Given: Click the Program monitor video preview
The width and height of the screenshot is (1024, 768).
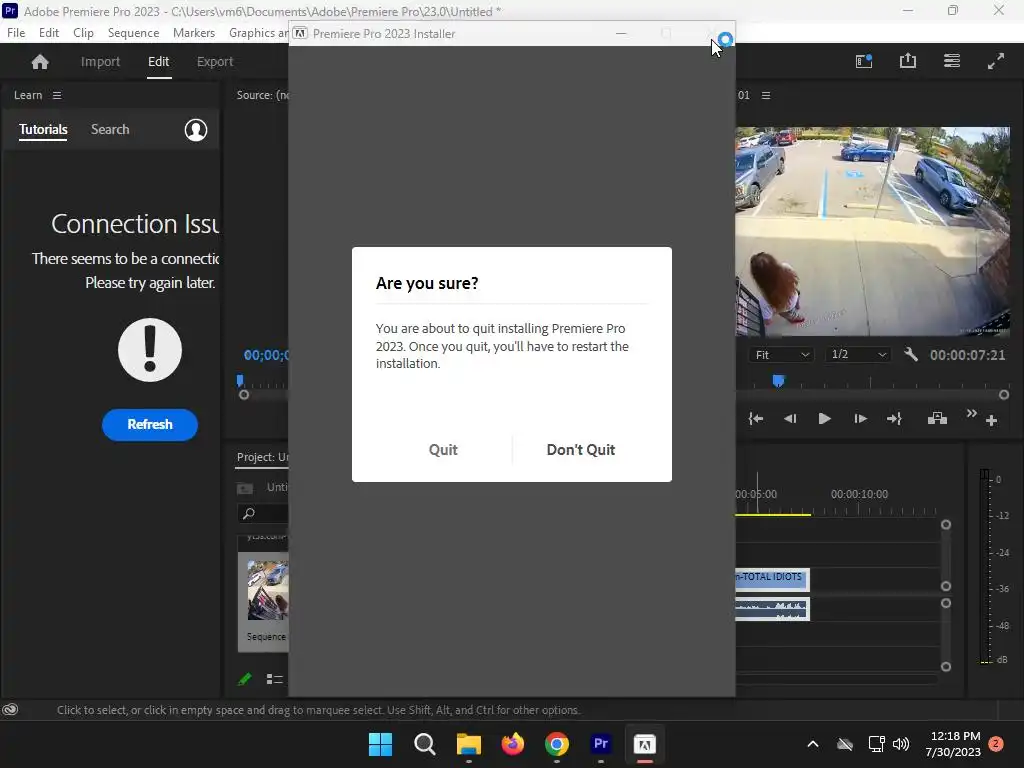Looking at the screenshot, I should coord(872,231).
